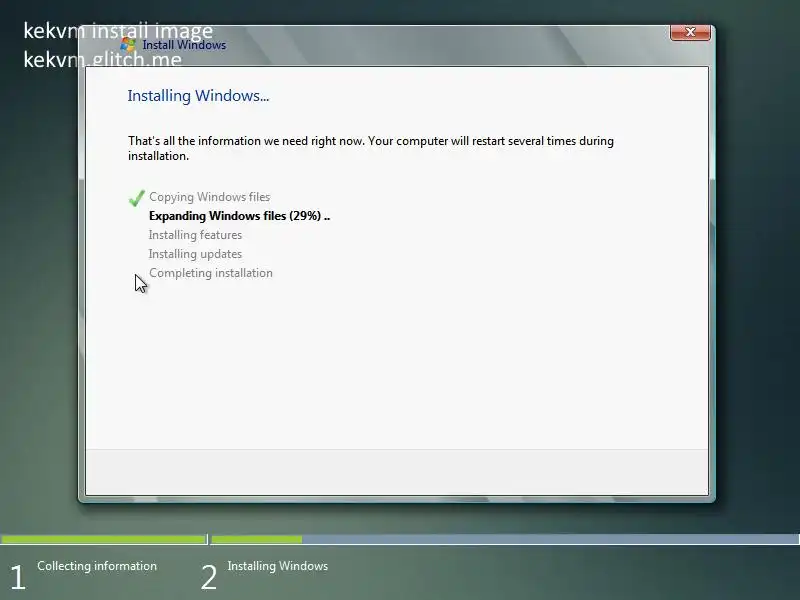Click the green checkmark beside Copying Windows files
Screen dimensions: 800x600
point(136,198)
